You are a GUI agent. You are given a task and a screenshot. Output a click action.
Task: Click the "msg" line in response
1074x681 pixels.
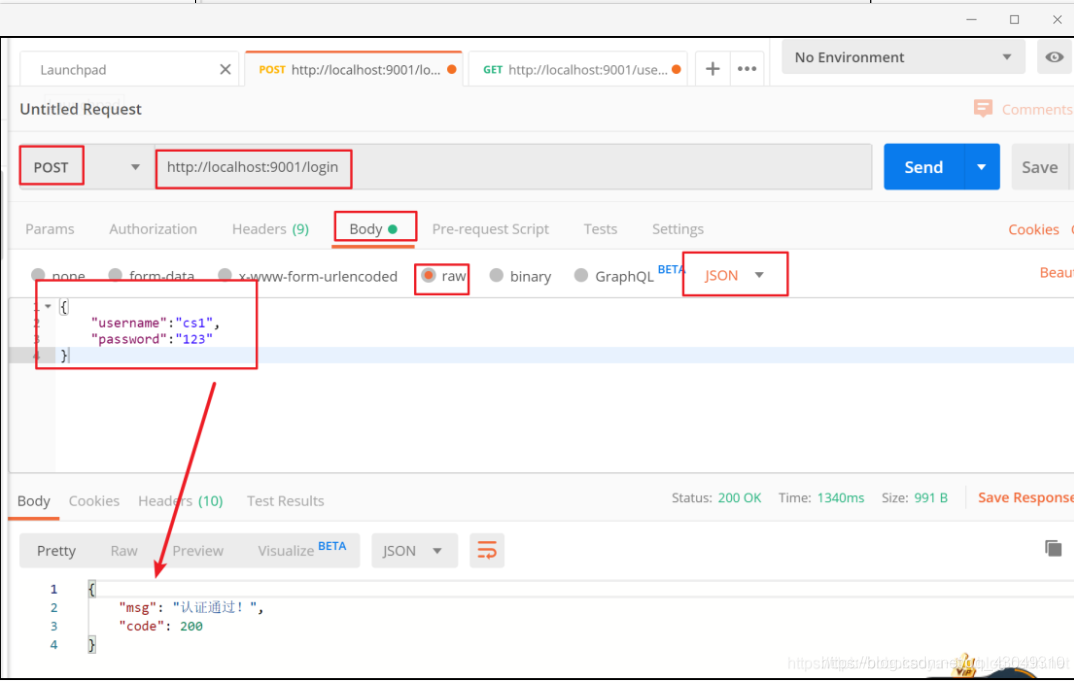coord(191,607)
